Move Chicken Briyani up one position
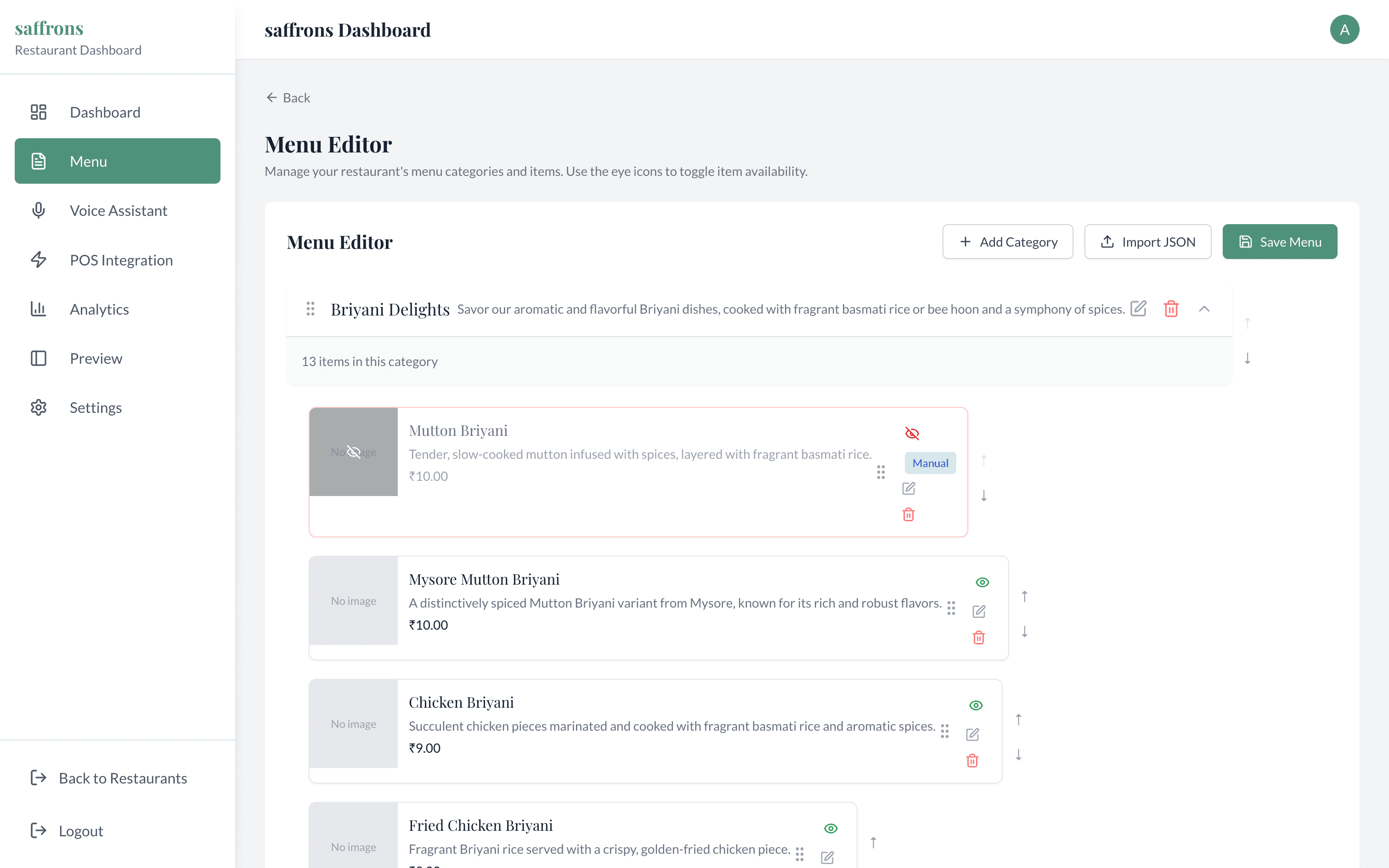 (1018, 719)
